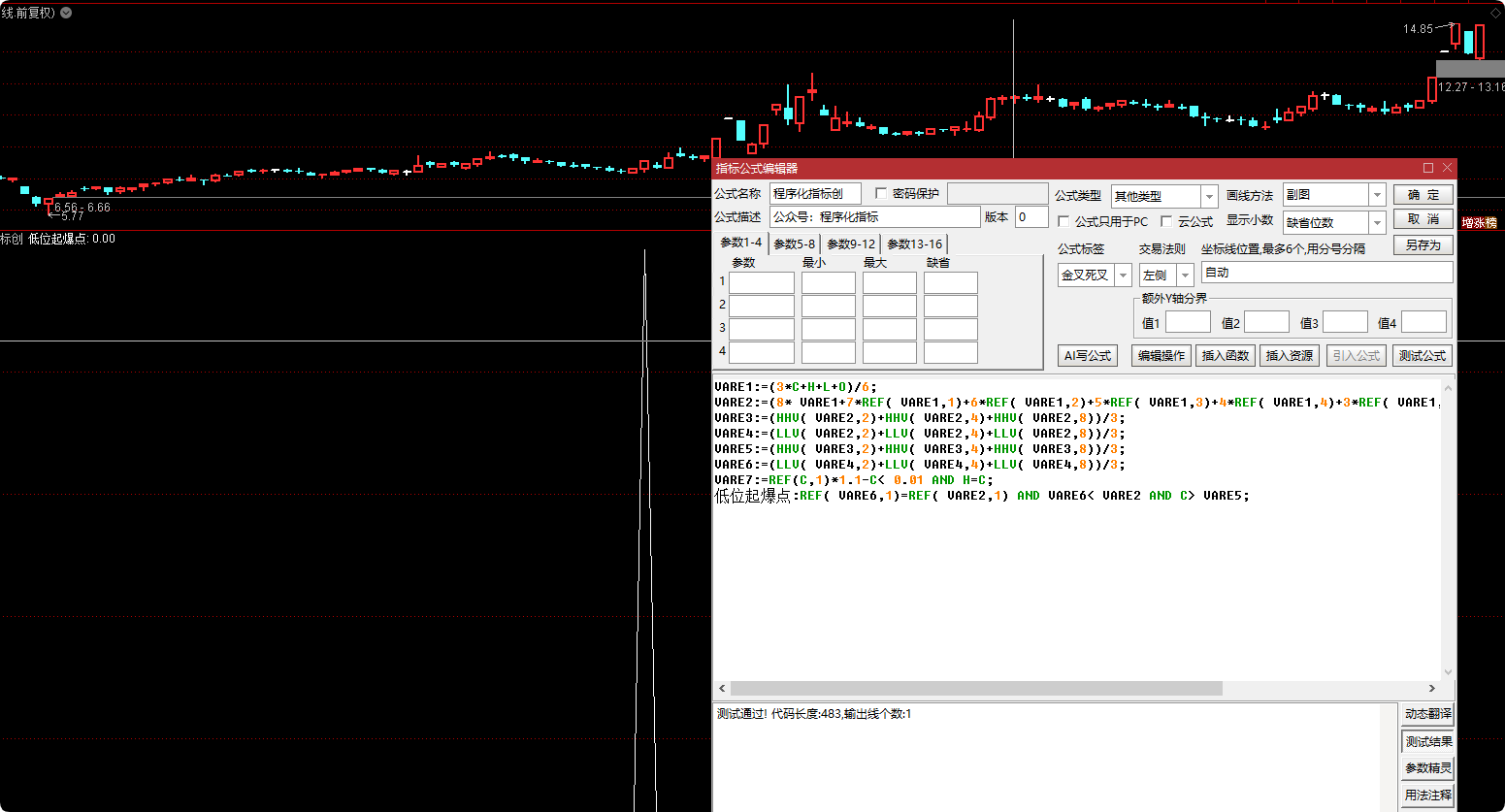Screen dimensions: 1505x812
Task: Maximize the 指标公式编辑器 dialog
Action: (x=1428, y=168)
